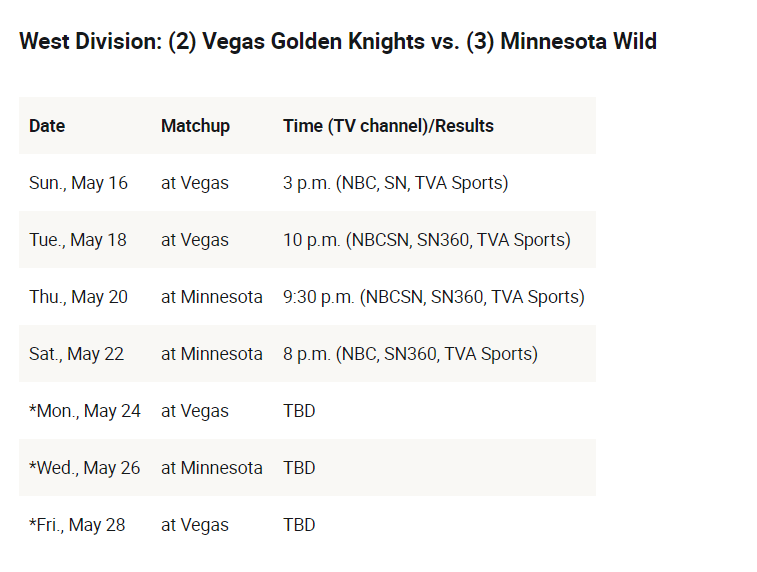The image size is (757, 572).
Task: Click the West Division series heading
Action: point(338,42)
